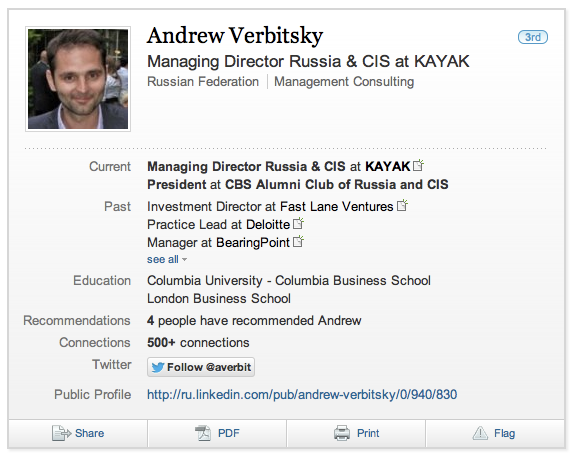Open the public profile URL link
This screenshot has width=573, height=455.
tap(302, 394)
